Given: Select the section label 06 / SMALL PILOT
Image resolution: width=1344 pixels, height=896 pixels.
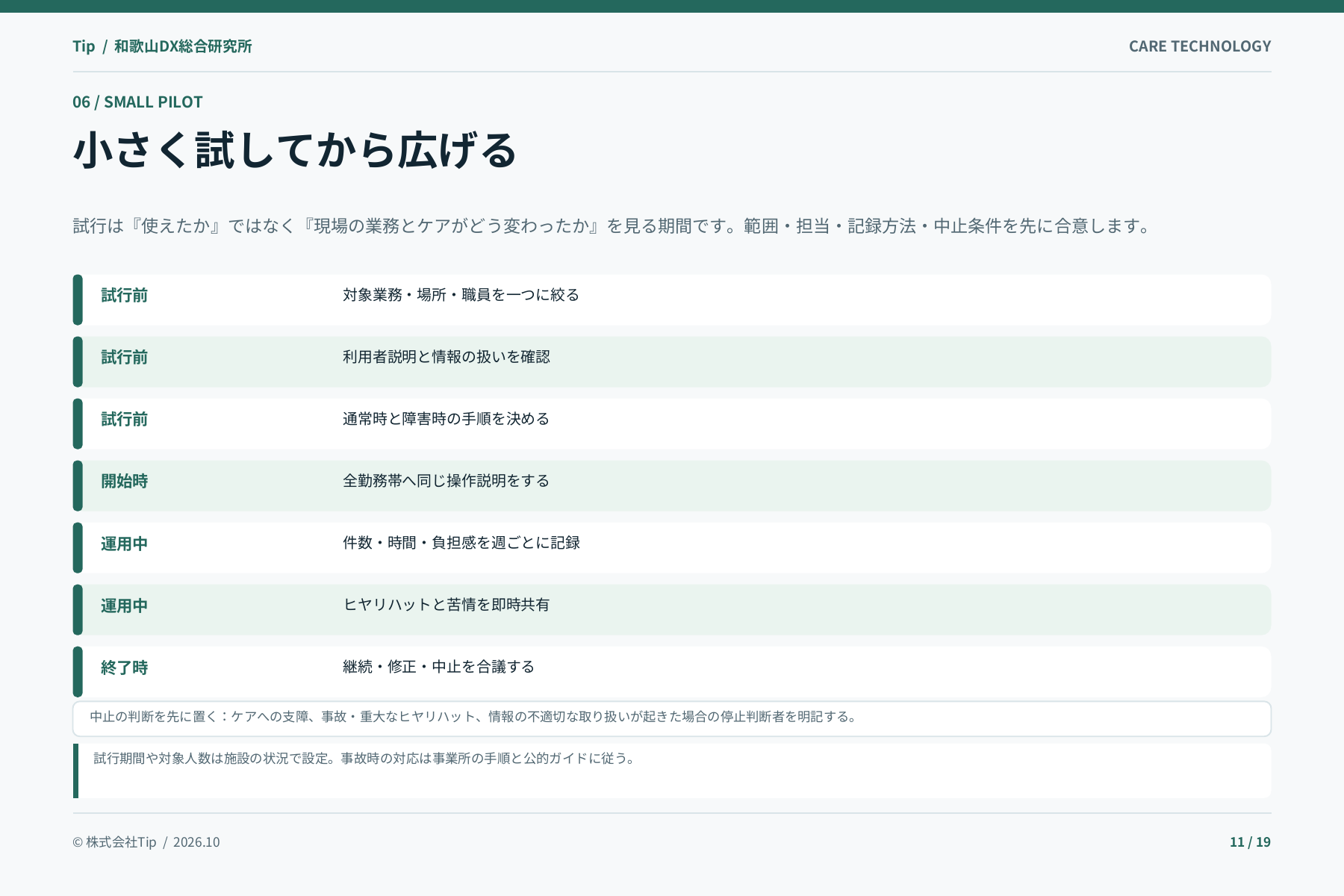Looking at the screenshot, I should point(137,102).
